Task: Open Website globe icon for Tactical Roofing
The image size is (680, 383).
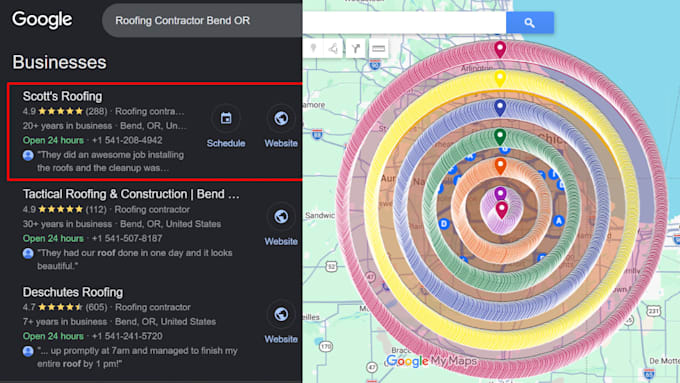Action: (281, 216)
